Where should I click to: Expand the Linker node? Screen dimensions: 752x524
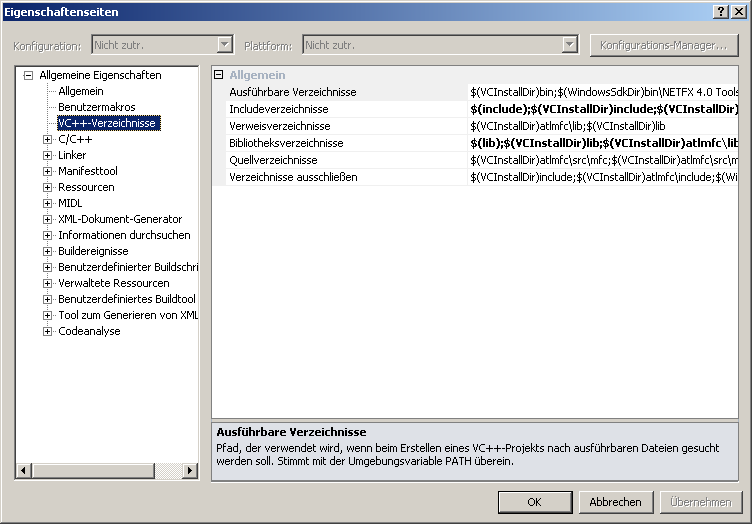point(47,155)
